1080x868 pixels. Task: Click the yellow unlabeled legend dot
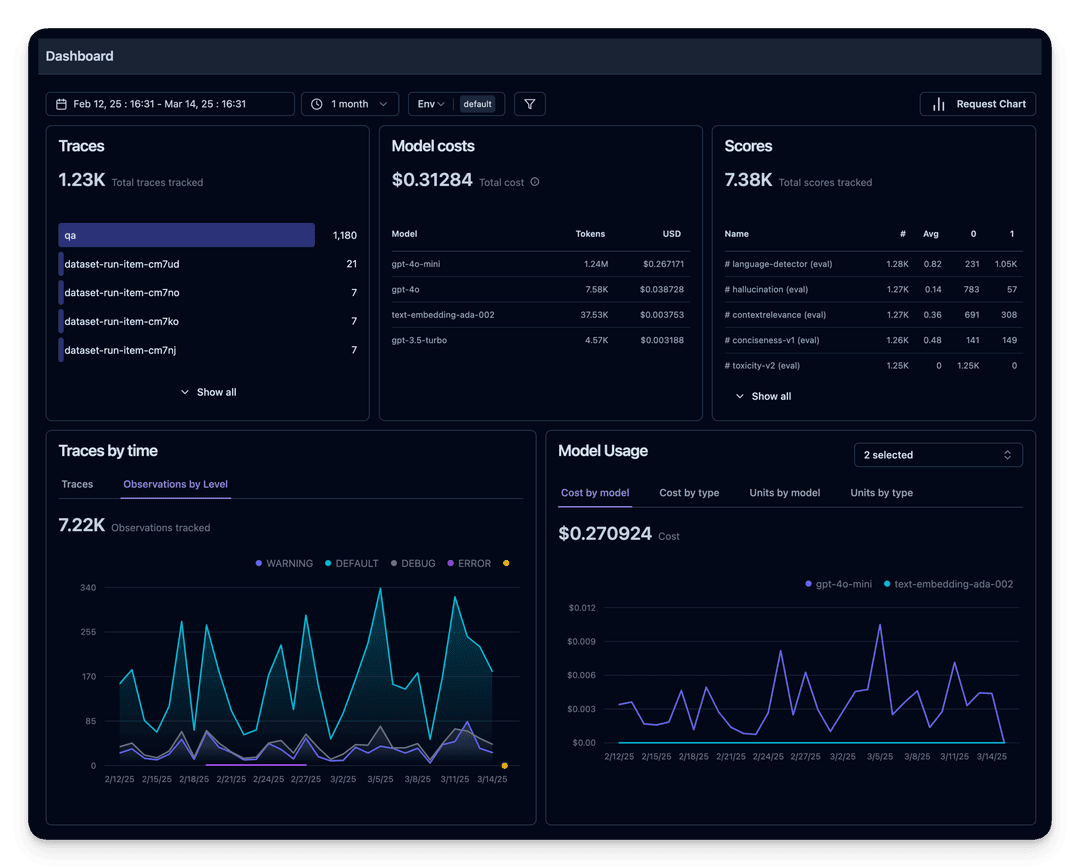[x=506, y=564]
